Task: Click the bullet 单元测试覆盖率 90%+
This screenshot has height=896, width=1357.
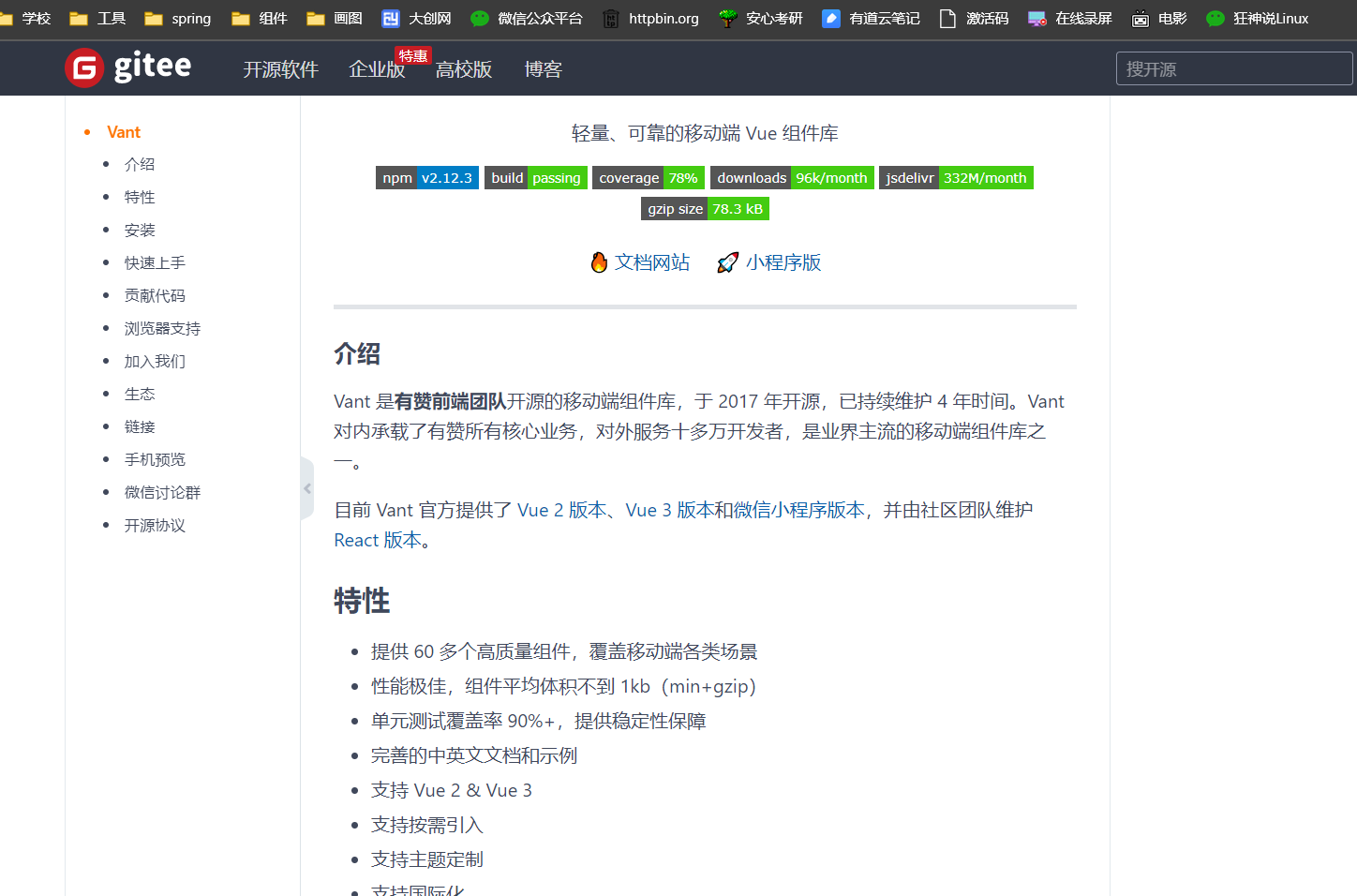Action: coord(539,721)
